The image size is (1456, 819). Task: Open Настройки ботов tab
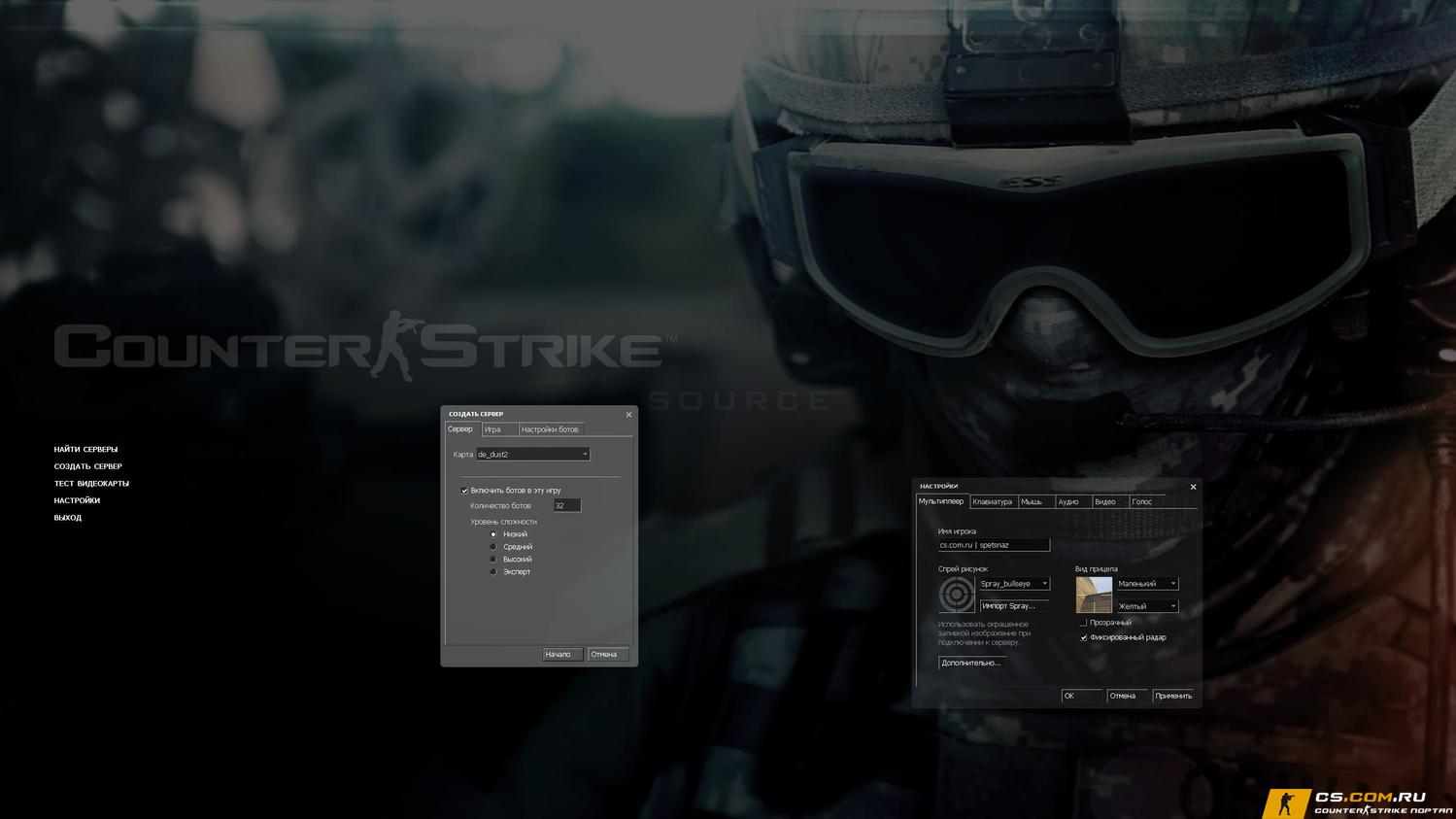[x=550, y=429]
